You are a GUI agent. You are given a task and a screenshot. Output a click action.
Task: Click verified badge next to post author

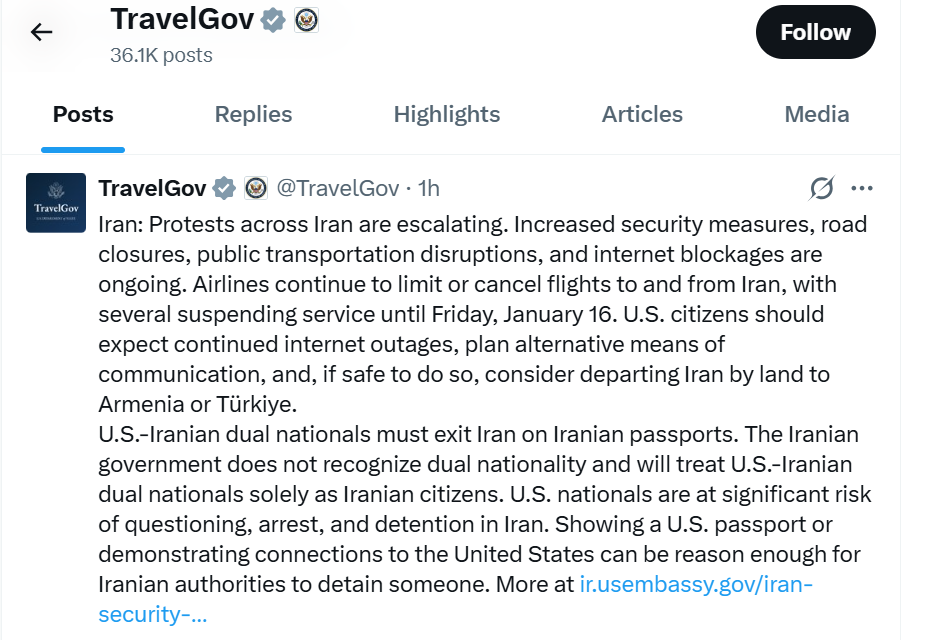(x=225, y=188)
